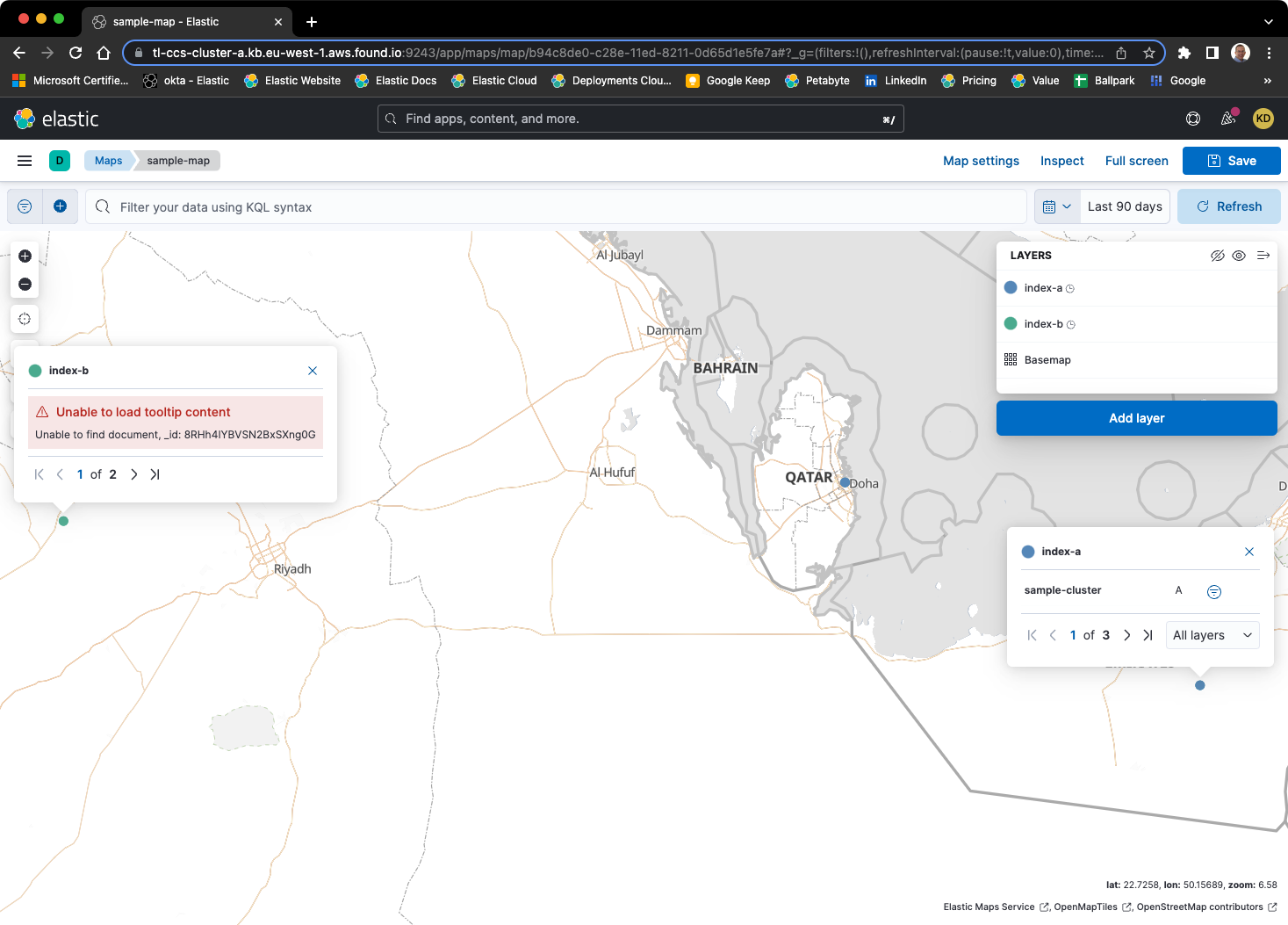
Task: Collapse the Layers panel
Action: [1263, 255]
